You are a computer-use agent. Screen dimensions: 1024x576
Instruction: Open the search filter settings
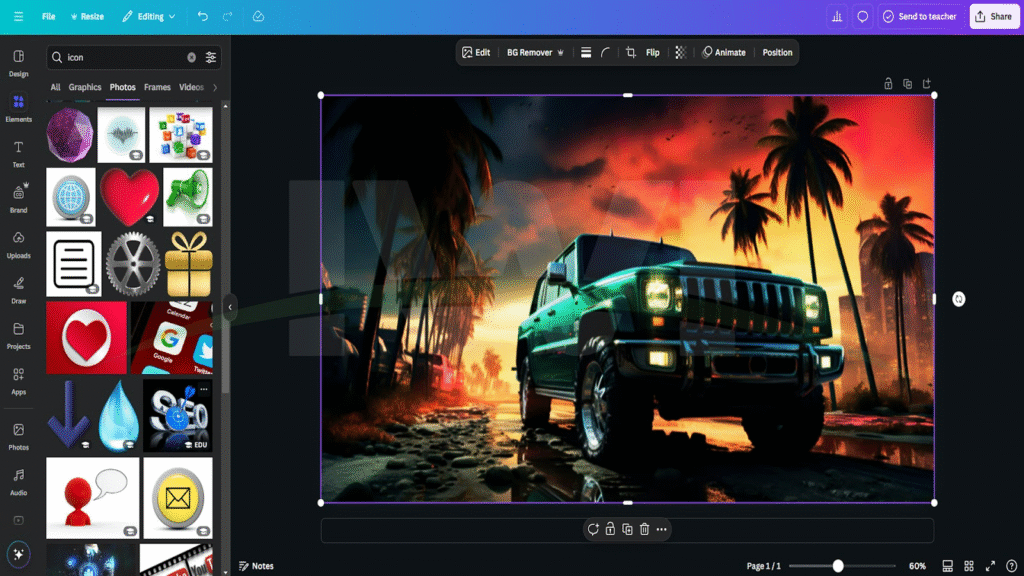point(211,57)
